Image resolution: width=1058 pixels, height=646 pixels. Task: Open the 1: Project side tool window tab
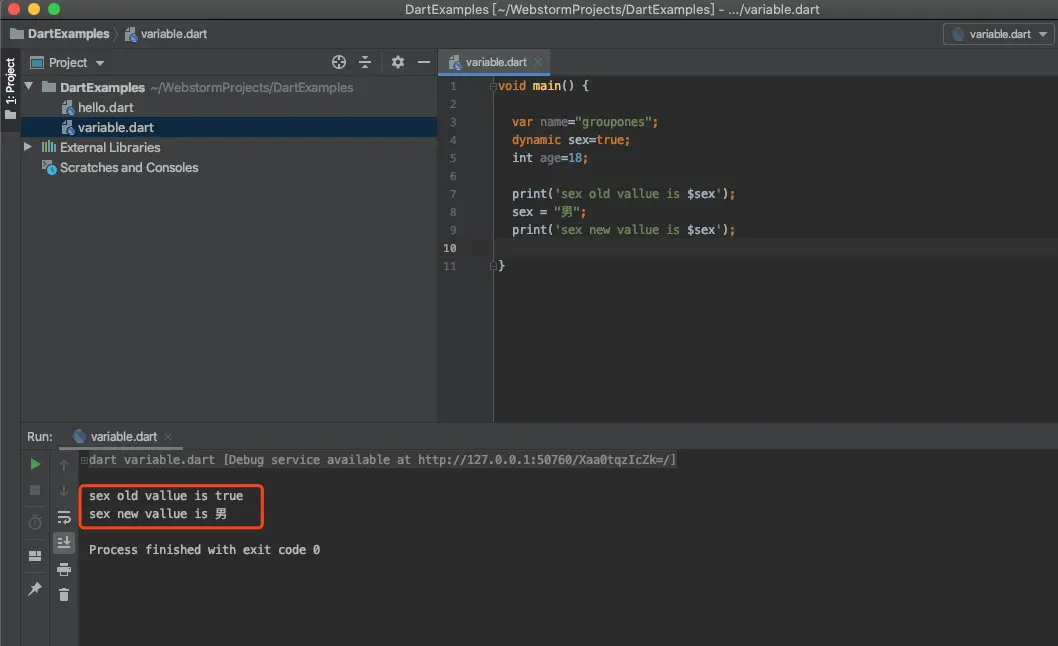10,88
